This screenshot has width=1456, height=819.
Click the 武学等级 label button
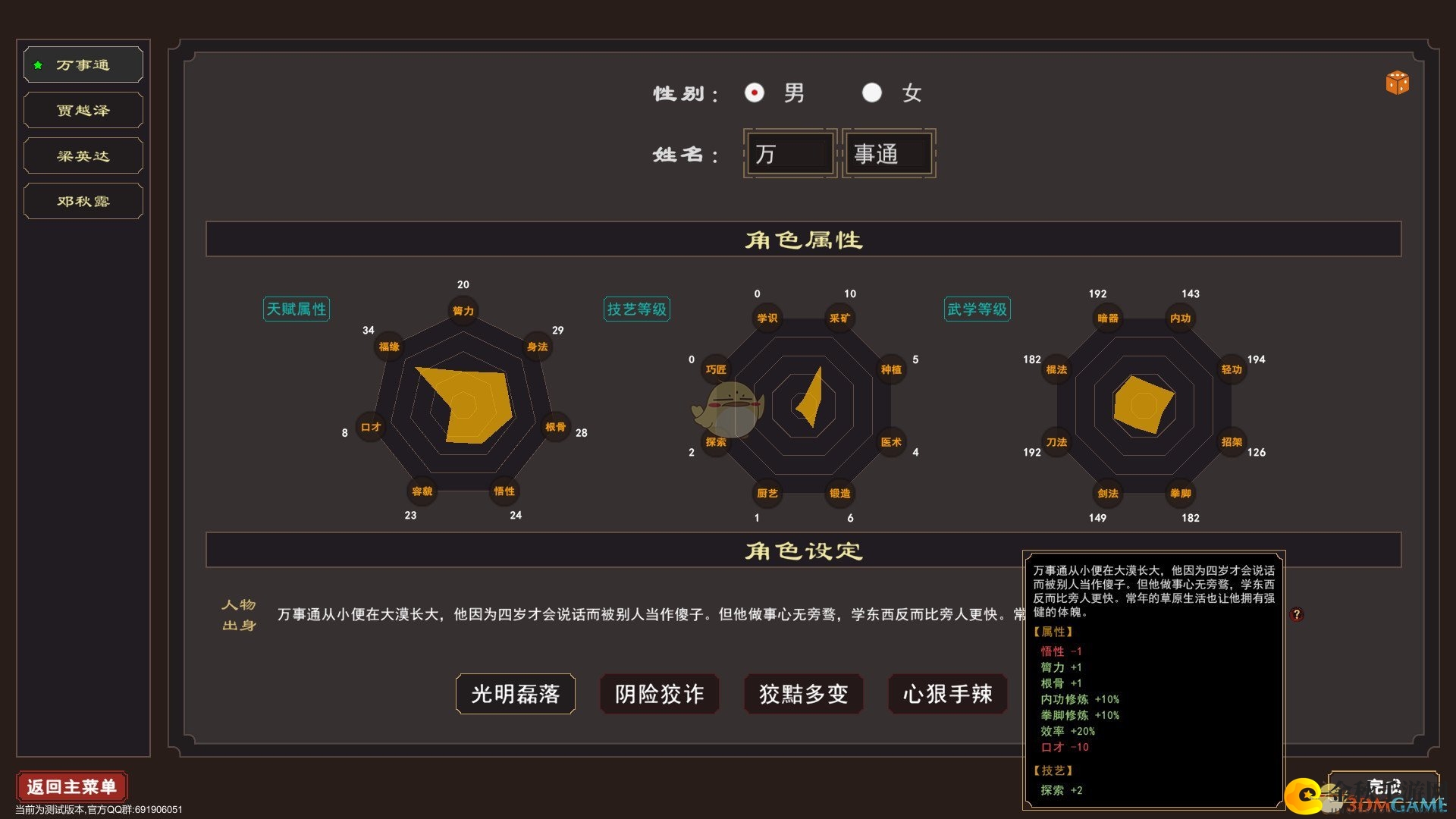pos(977,309)
